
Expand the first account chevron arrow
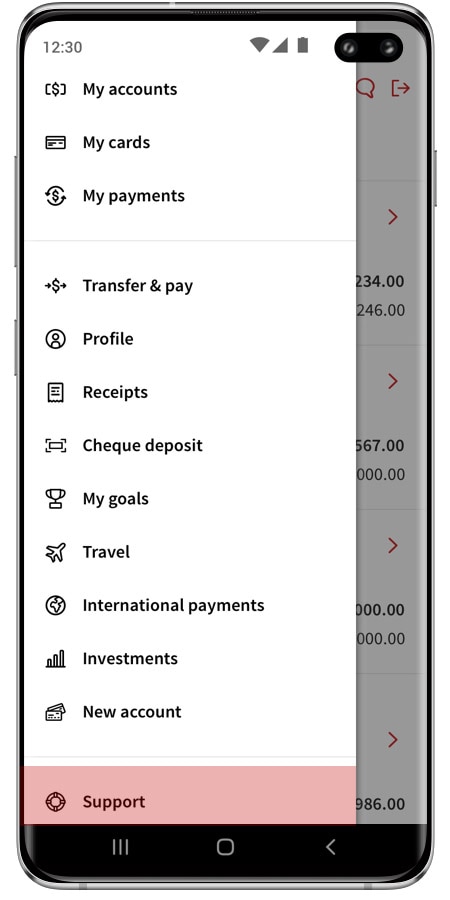pyautogui.click(x=393, y=217)
